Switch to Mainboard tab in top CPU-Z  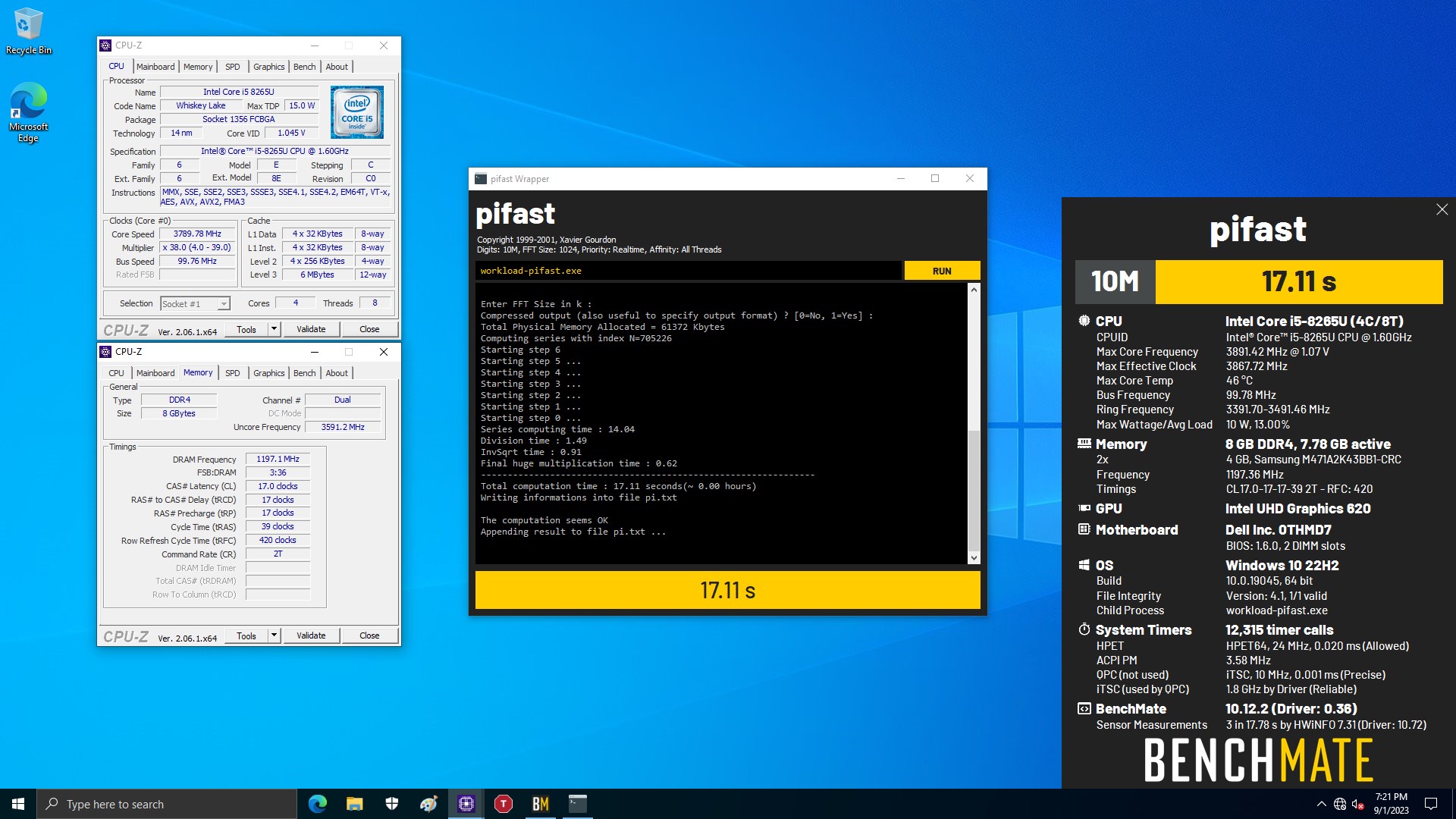click(155, 67)
